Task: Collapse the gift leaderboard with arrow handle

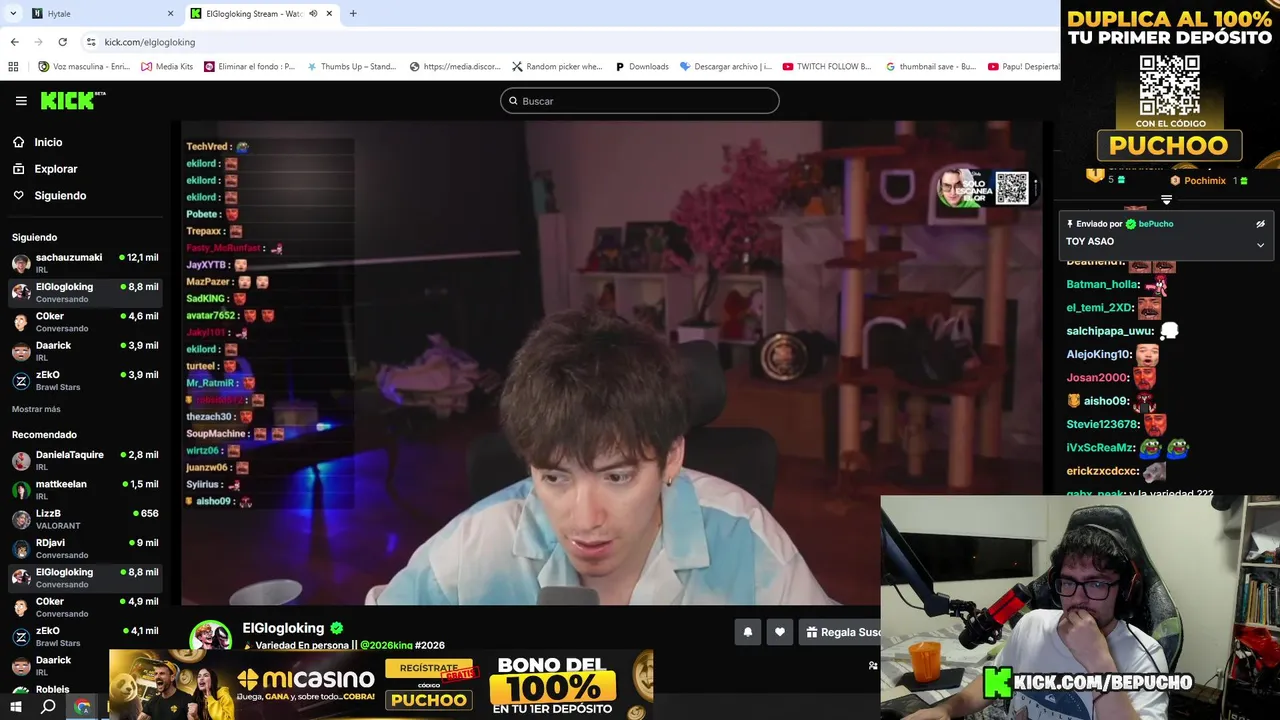Action: 1166,200
